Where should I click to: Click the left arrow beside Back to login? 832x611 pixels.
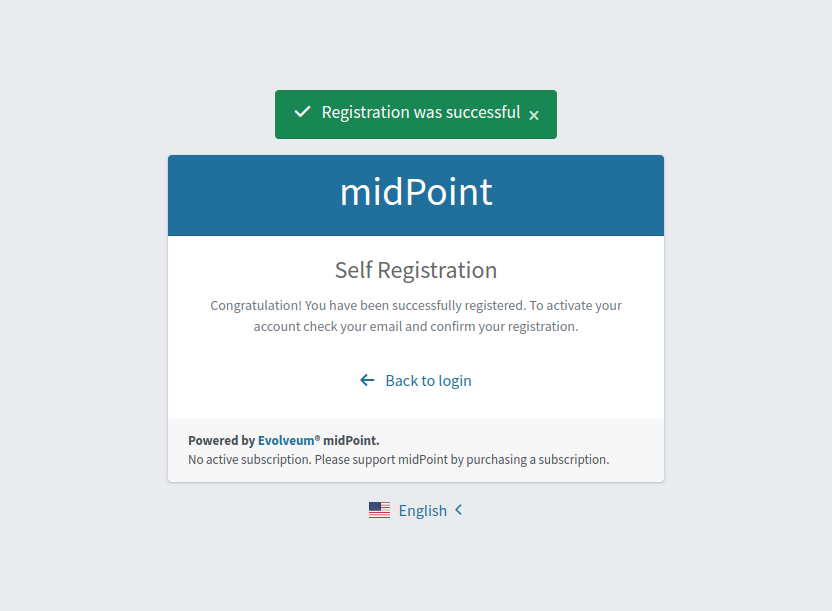(367, 380)
